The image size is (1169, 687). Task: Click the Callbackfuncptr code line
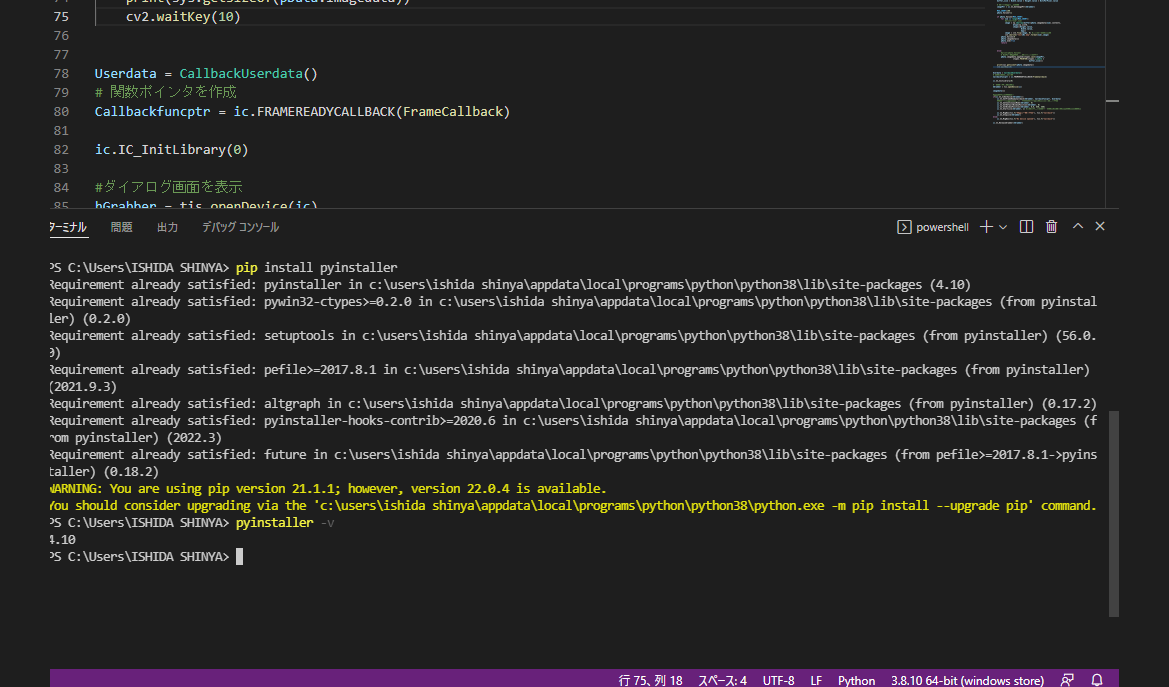tap(302, 111)
